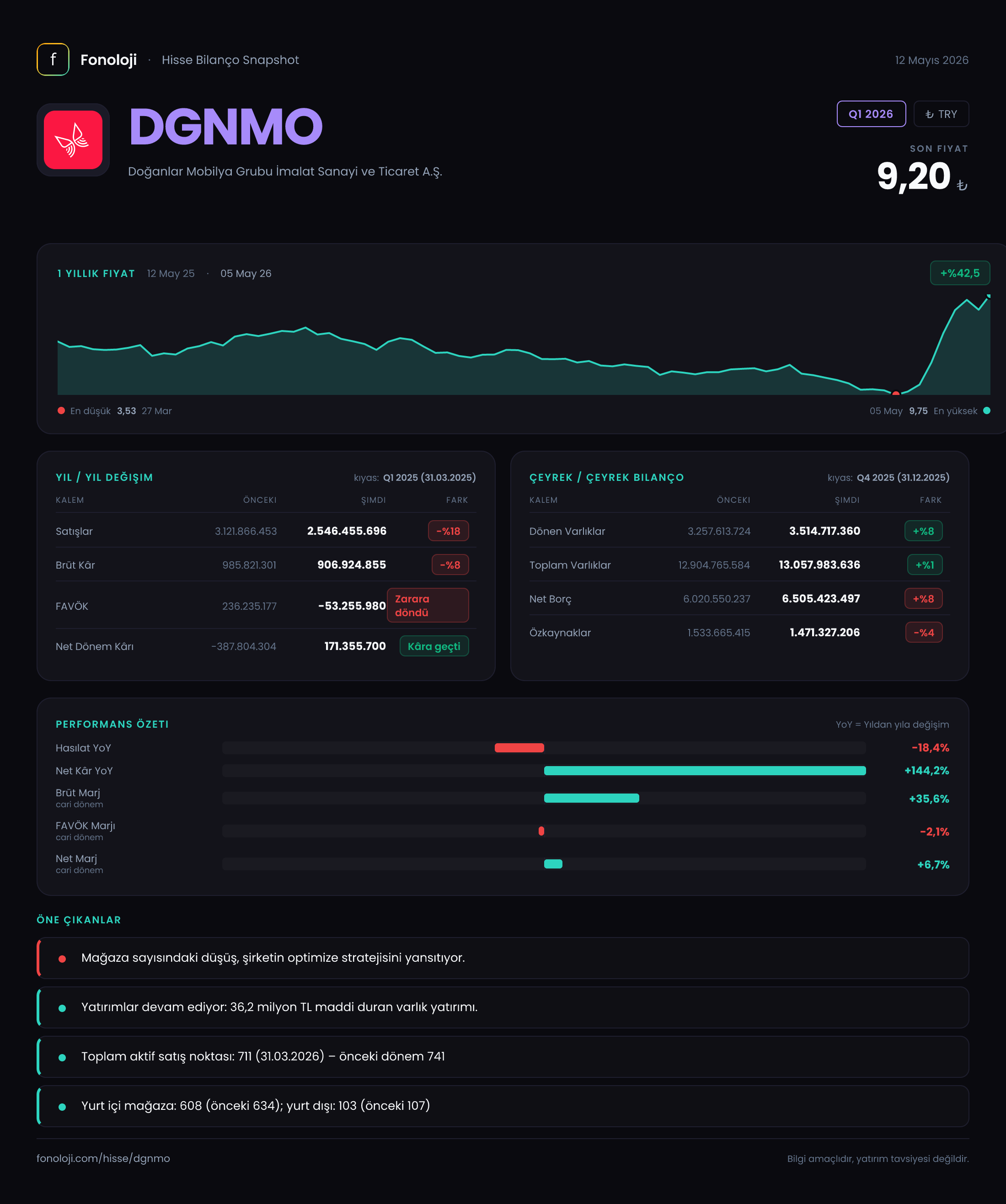The width and height of the screenshot is (1006, 1204).
Task: Click the lowest price value 3,53
Action: [x=126, y=410]
